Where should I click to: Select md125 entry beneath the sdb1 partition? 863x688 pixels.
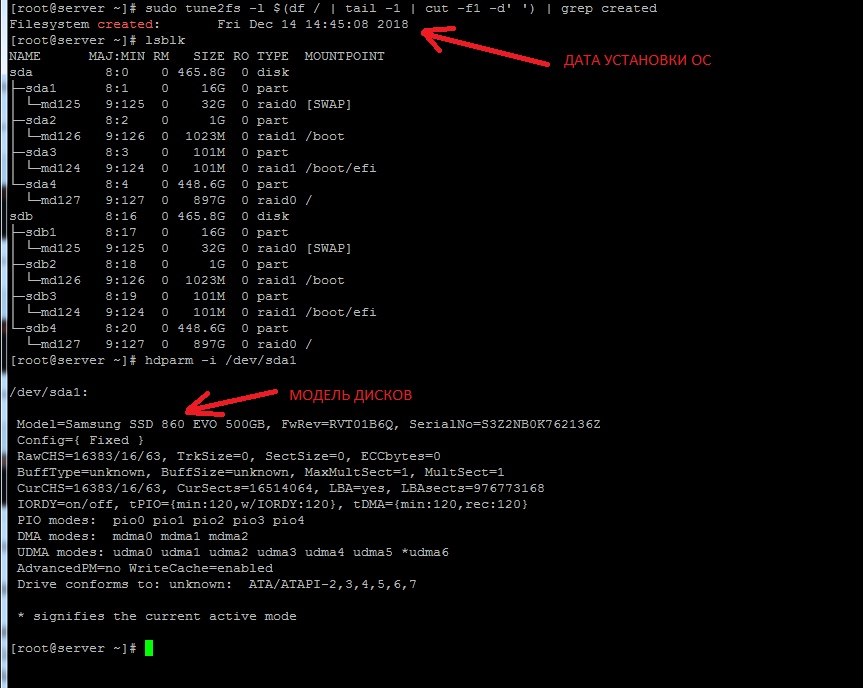(x=60, y=248)
